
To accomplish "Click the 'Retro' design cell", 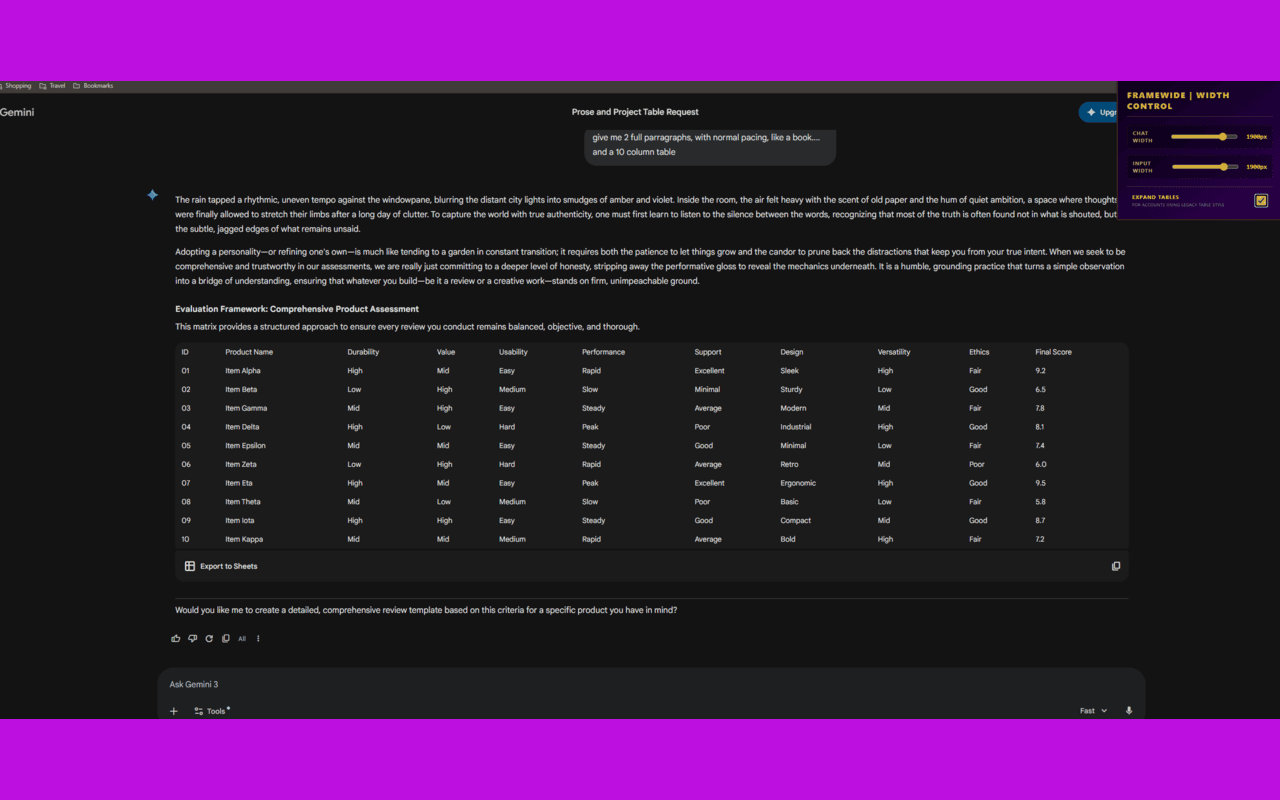I will pos(790,464).
